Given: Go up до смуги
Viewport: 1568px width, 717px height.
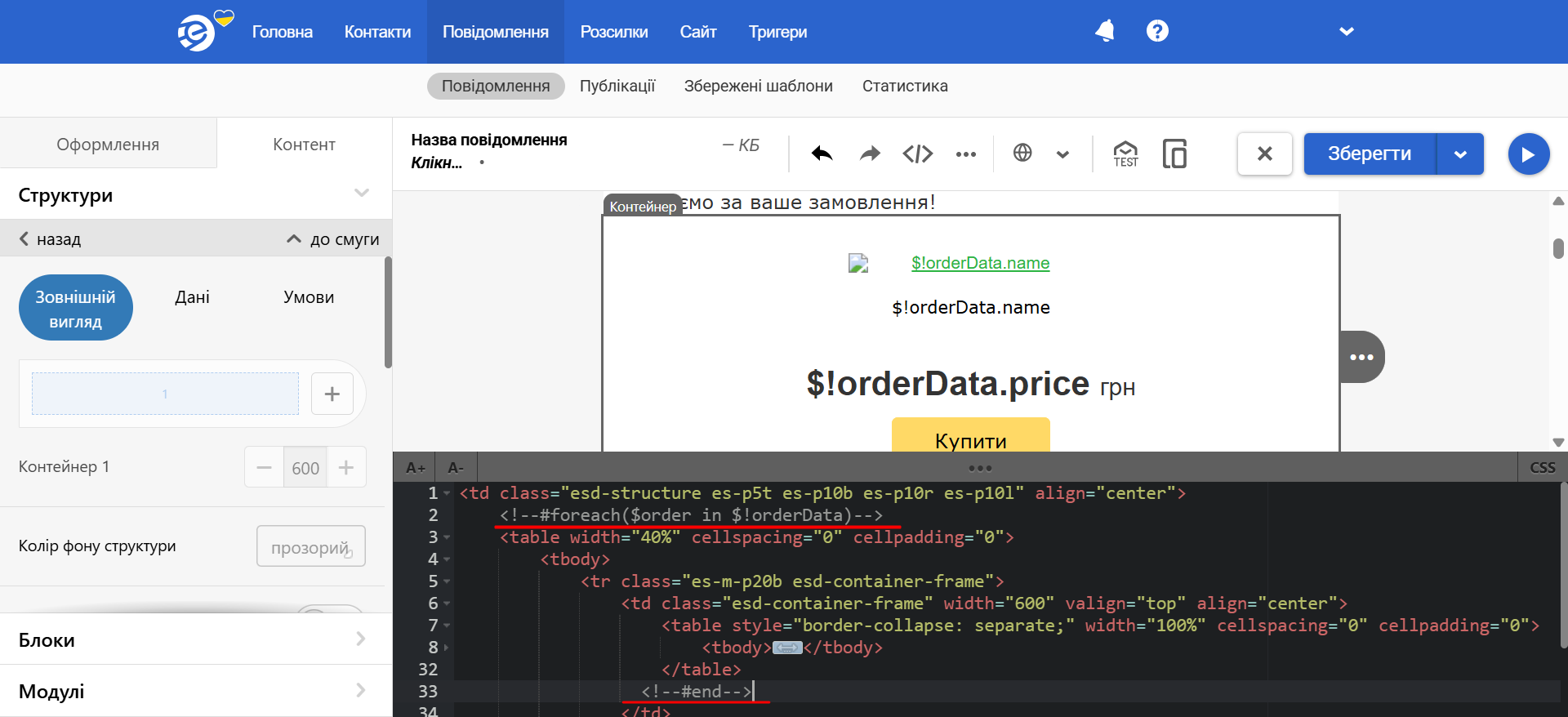Looking at the screenshot, I should [333, 238].
